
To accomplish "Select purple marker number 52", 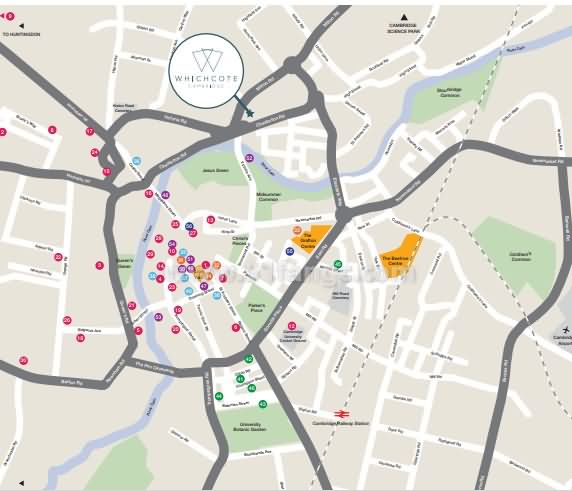I will (x=249, y=158).
